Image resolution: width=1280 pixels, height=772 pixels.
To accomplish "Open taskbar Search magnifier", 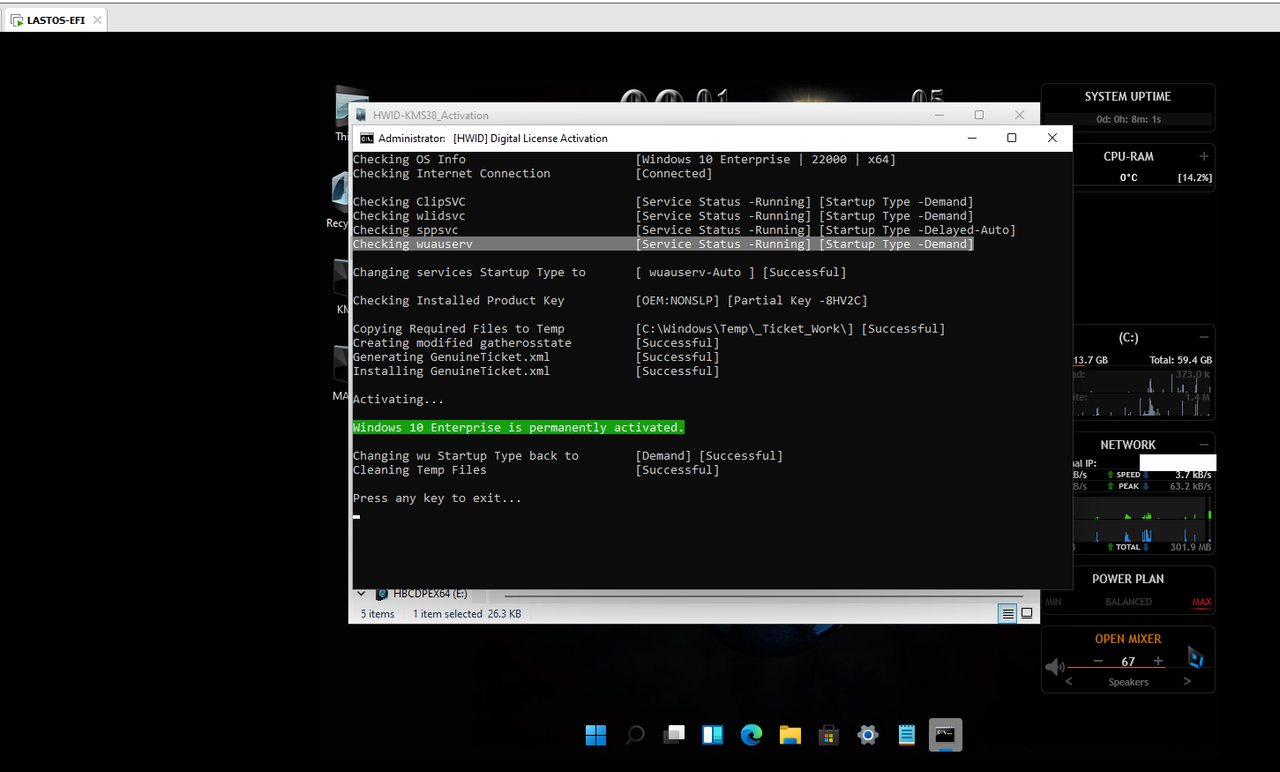I will 635,736.
